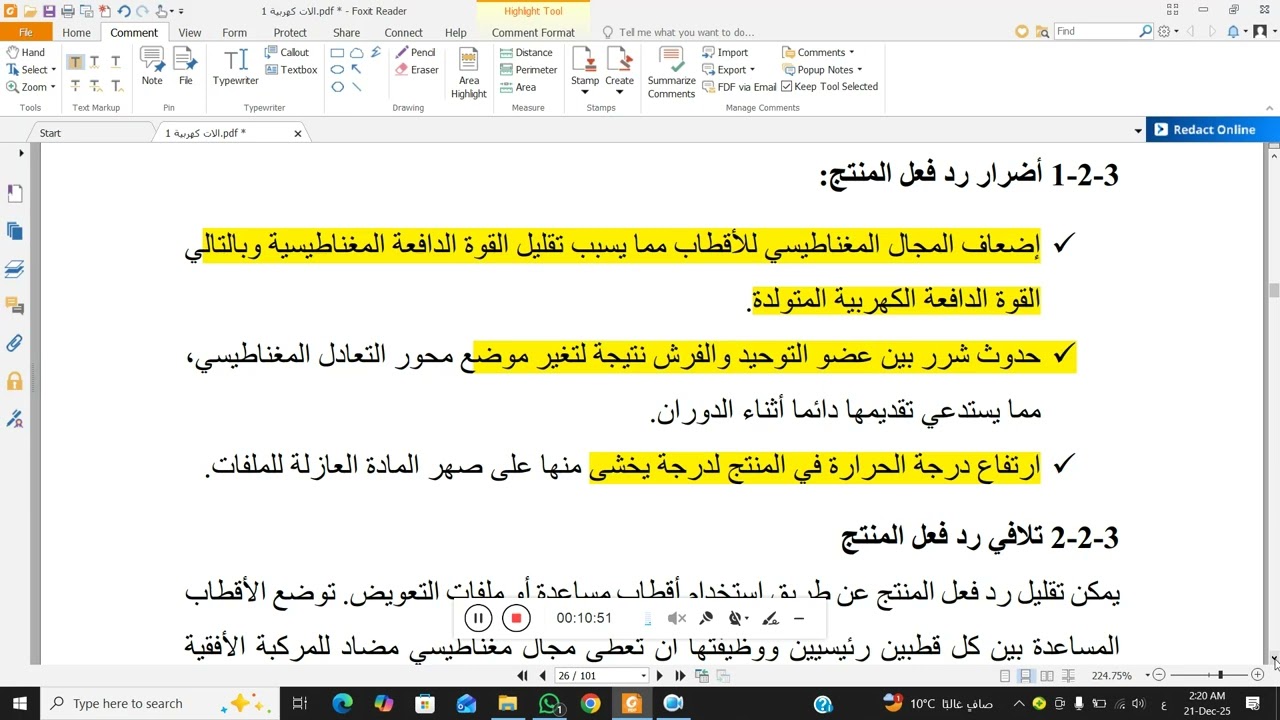The image size is (1280, 720).
Task: Import comments using Import button
Action: [x=725, y=52]
